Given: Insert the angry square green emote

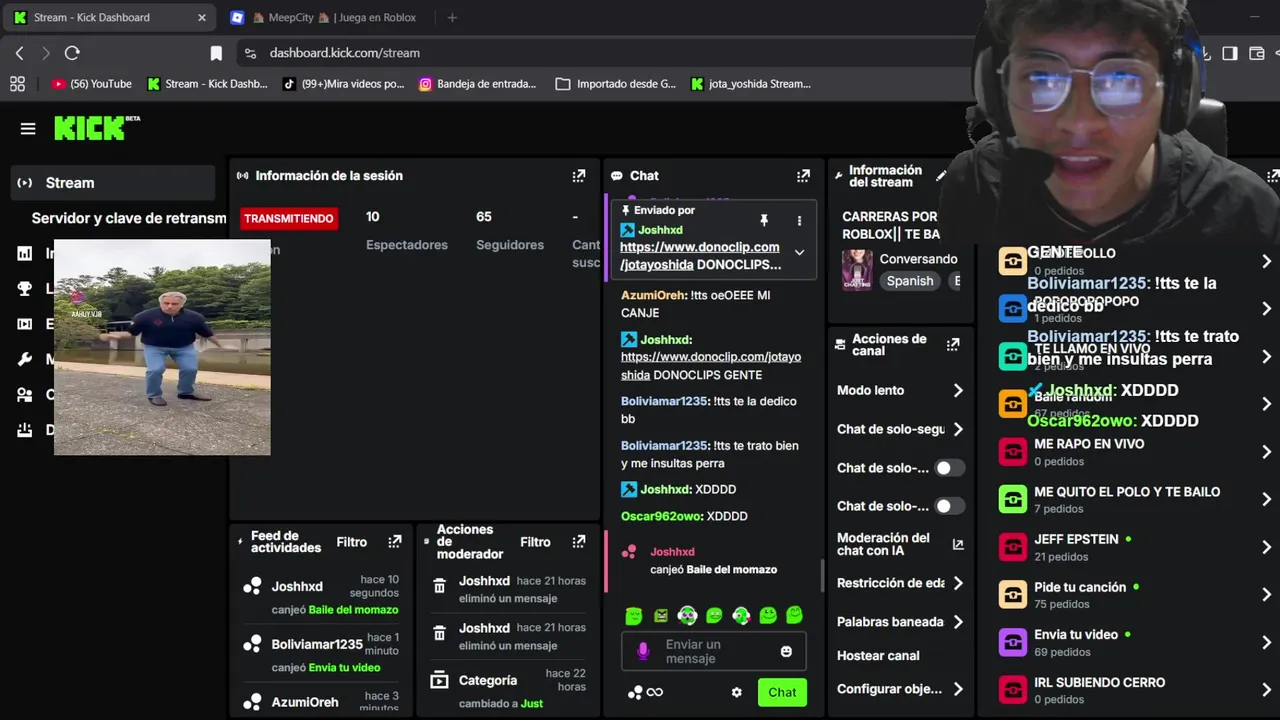Looking at the screenshot, I should (661, 616).
